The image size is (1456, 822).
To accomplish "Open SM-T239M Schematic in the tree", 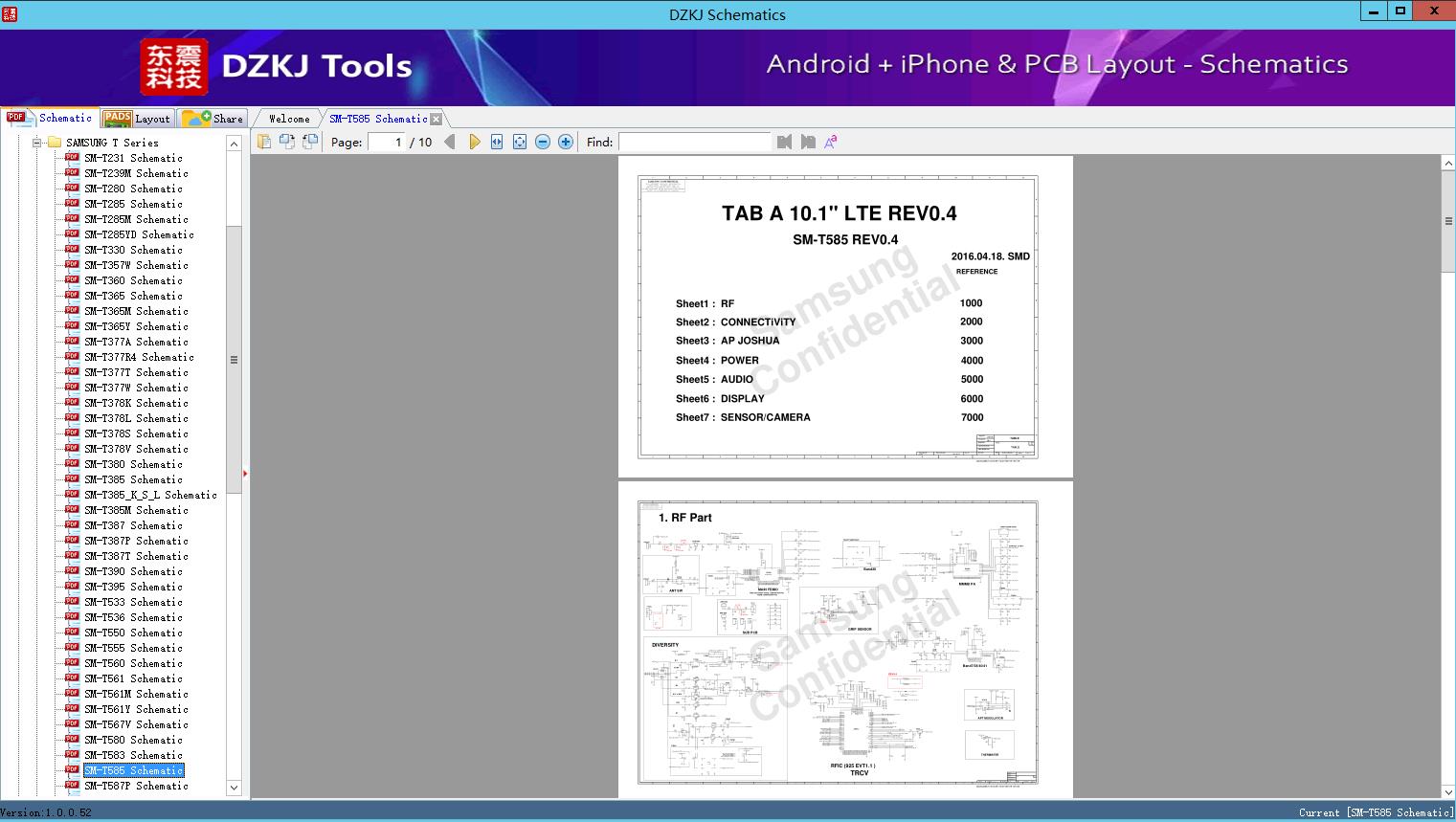I will click(x=136, y=173).
